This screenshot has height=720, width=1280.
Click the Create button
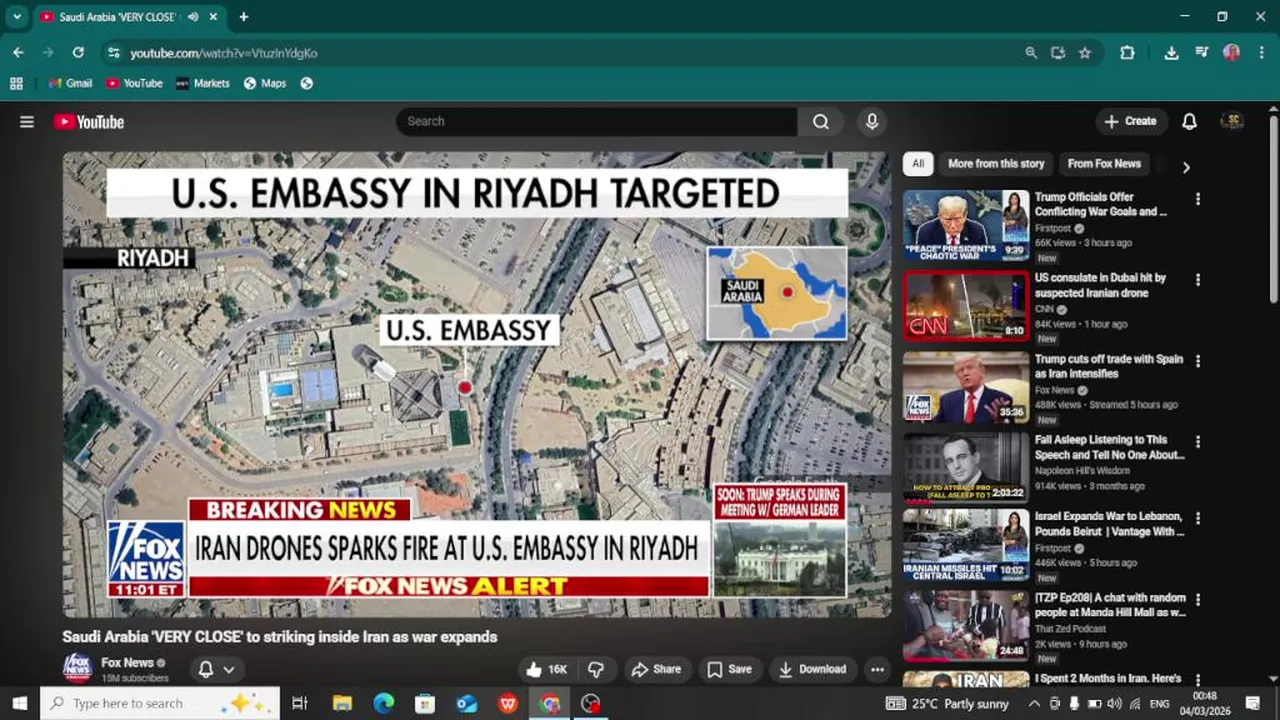click(1130, 122)
